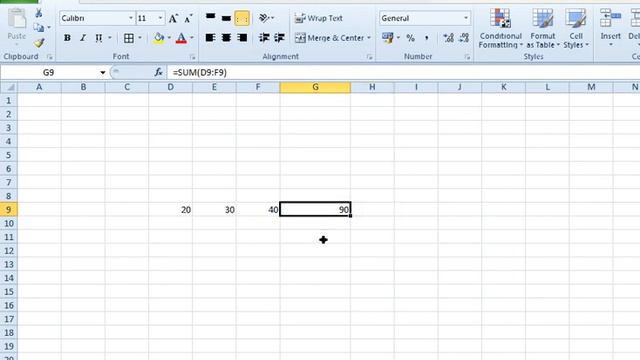The height and width of the screenshot is (360, 640).
Task: Toggle Wrap Text
Action: (319, 18)
